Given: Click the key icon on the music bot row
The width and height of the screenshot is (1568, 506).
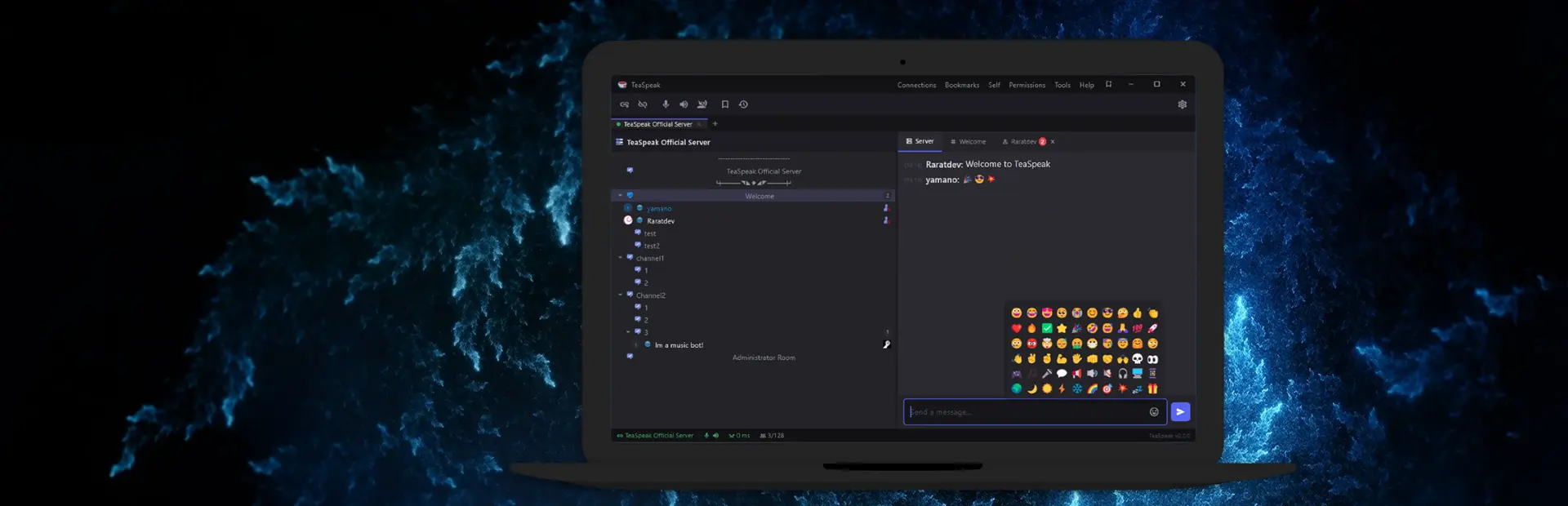Looking at the screenshot, I should coord(886,344).
